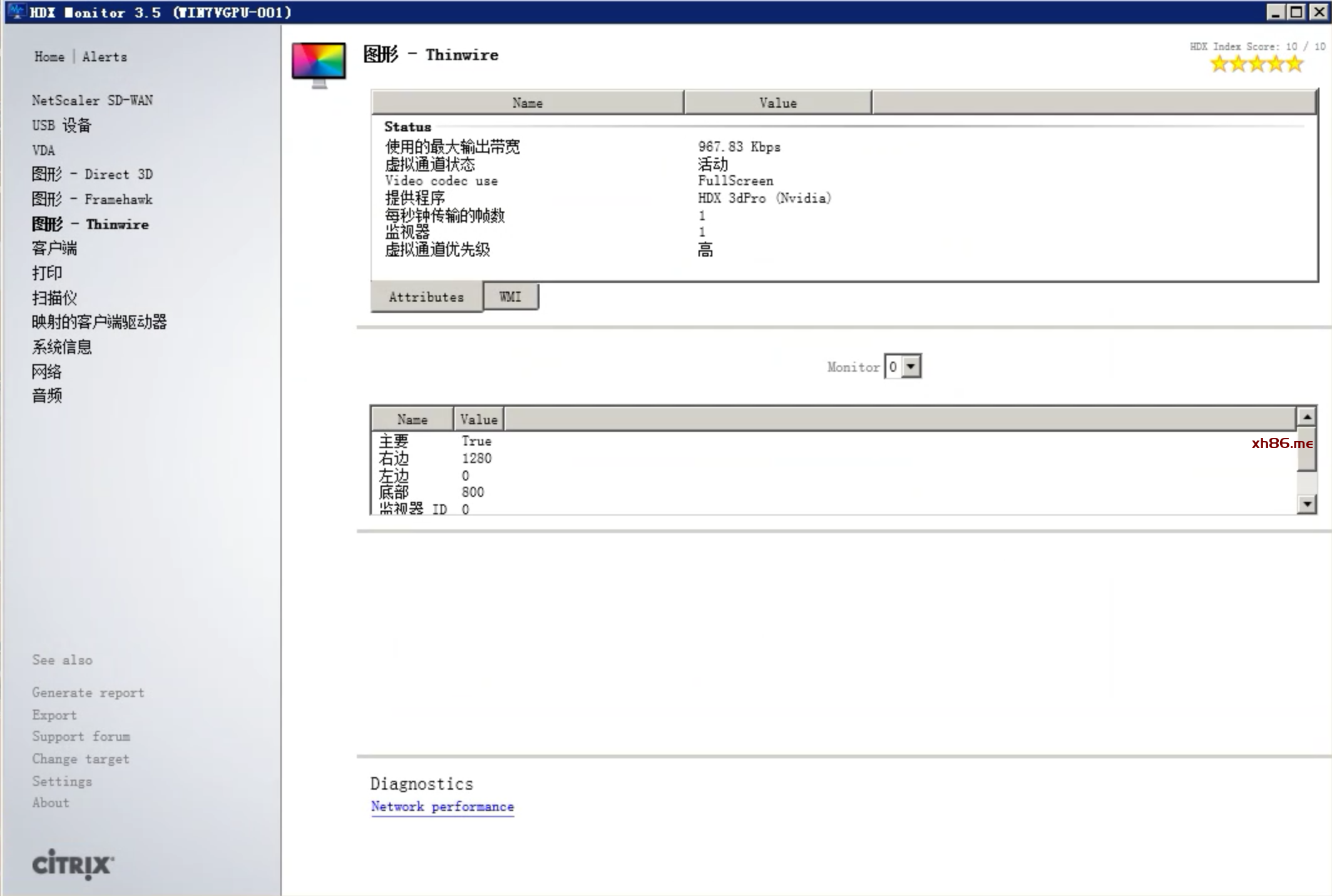
Task: Click scrollbar down arrow in monitor table
Action: click(1306, 504)
